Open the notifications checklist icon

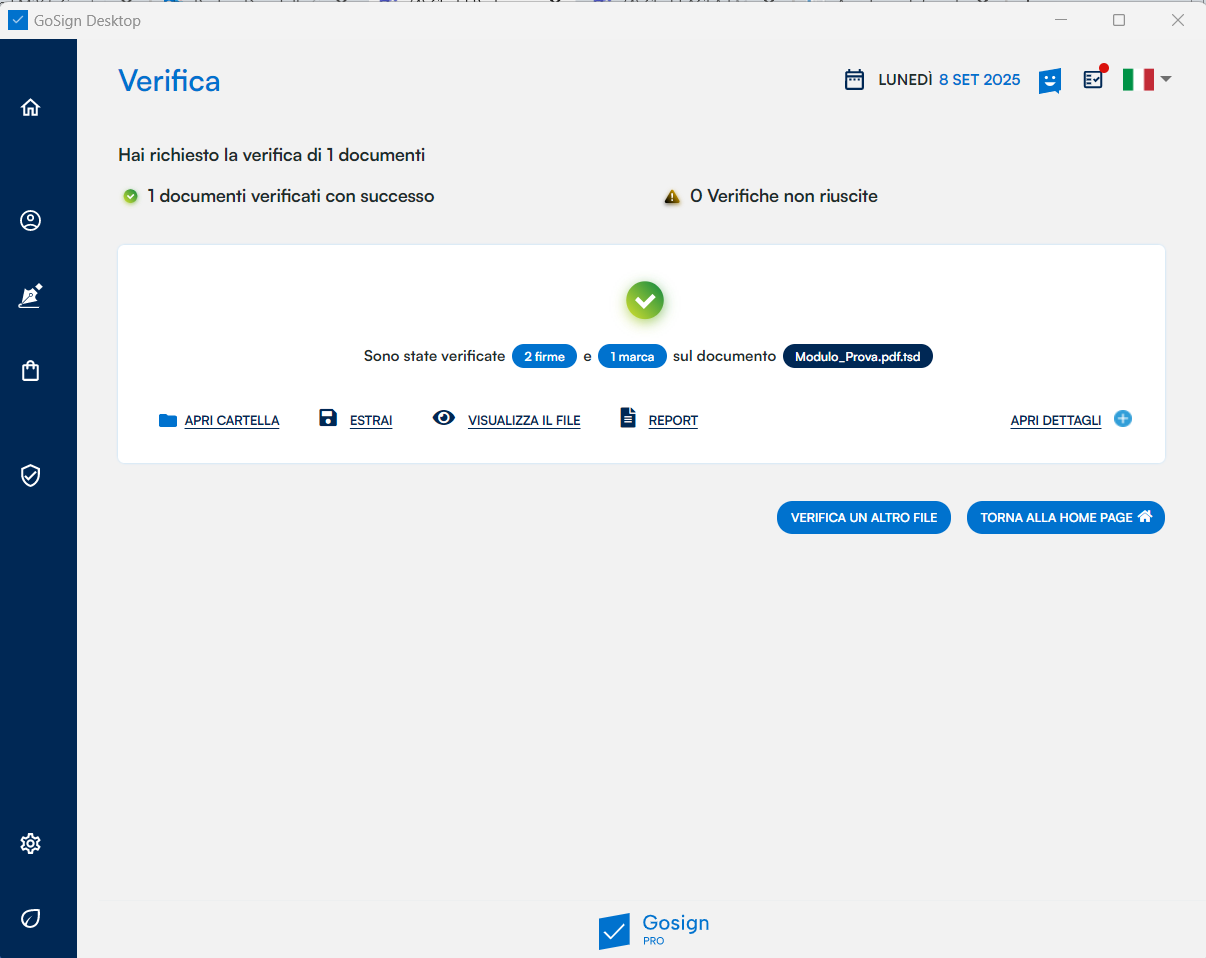tap(1094, 79)
